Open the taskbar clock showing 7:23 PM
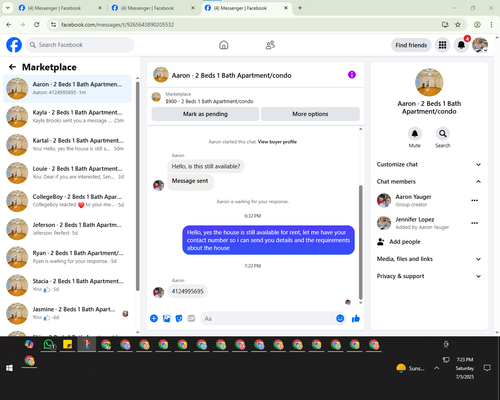500x400 pixels. 465,368
